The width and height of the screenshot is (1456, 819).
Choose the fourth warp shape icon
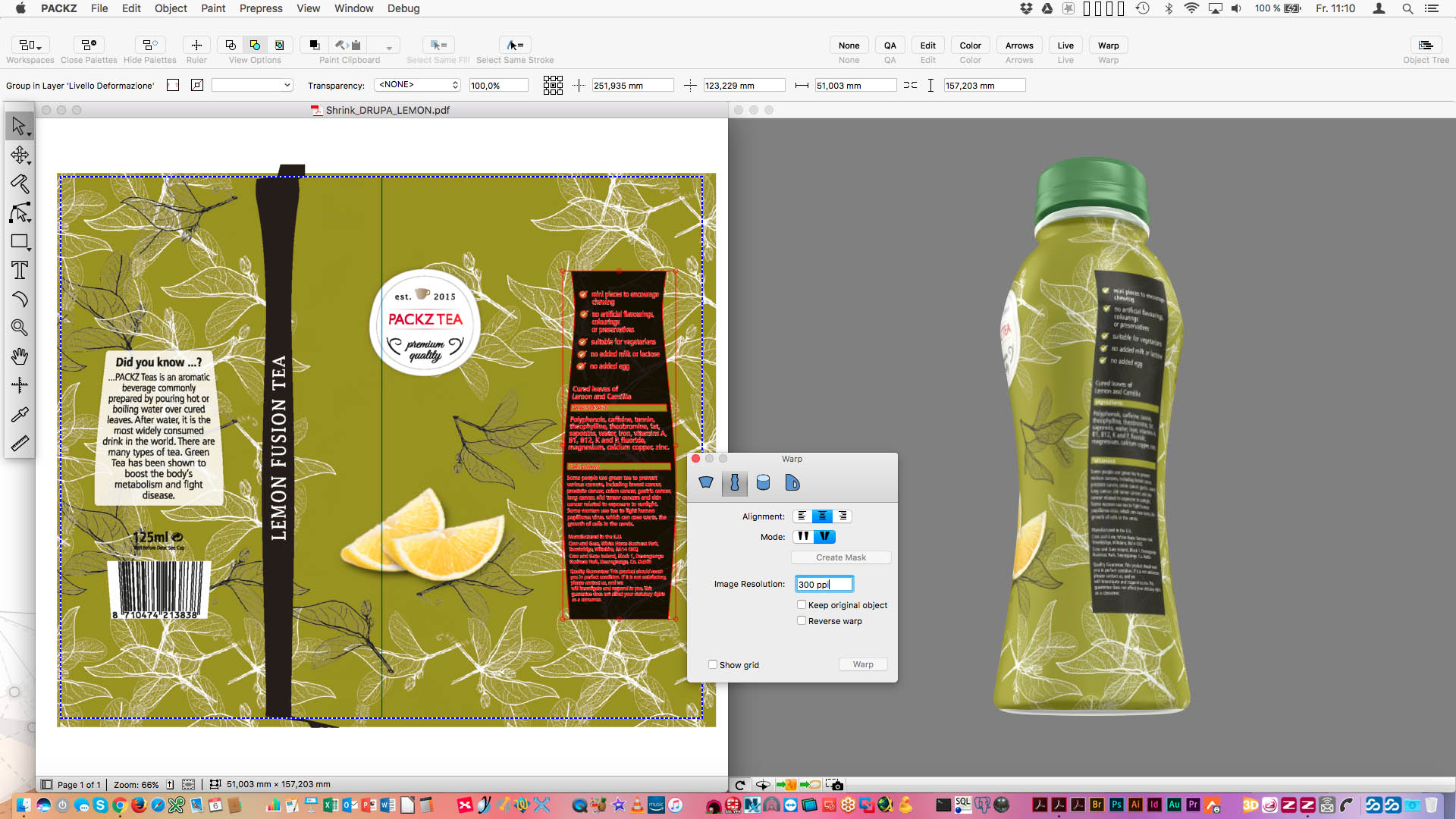point(792,483)
